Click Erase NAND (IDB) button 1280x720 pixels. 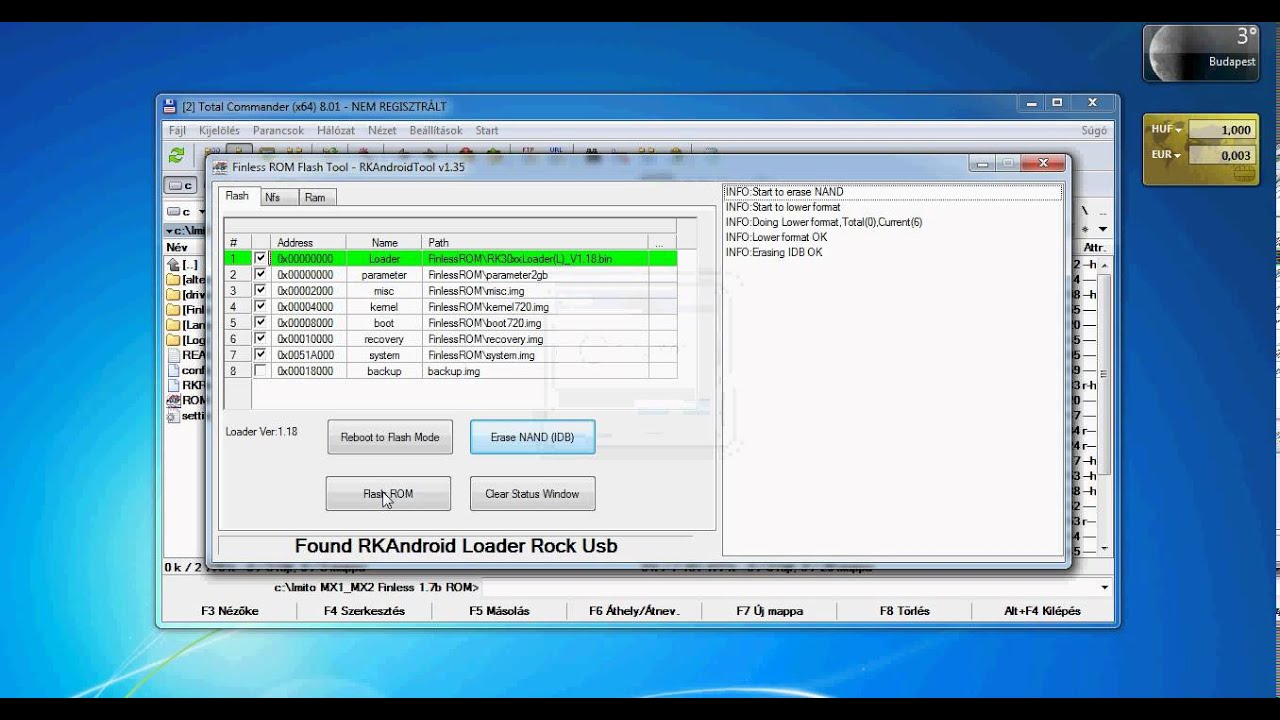pyautogui.click(x=532, y=437)
